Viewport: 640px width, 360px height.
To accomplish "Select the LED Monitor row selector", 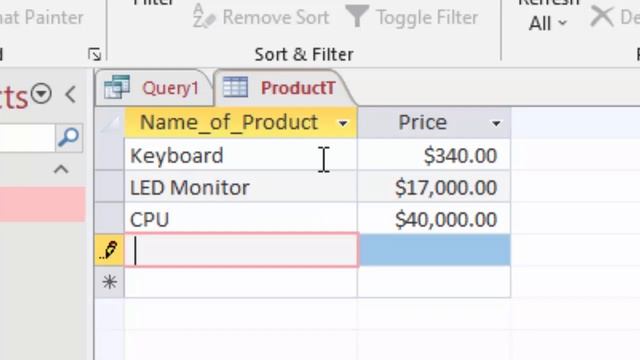I will point(109,187).
